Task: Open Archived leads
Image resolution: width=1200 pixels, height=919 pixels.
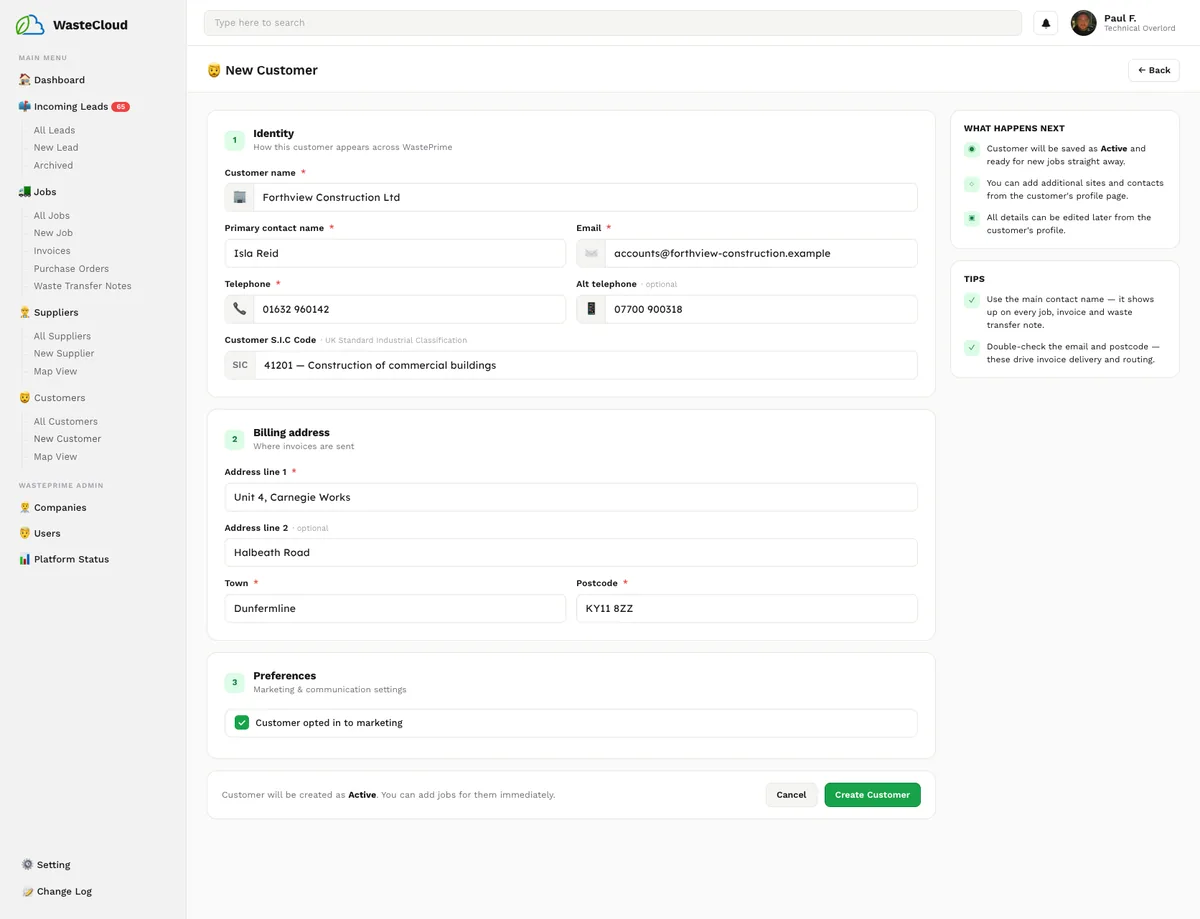Action: pyautogui.click(x=53, y=166)
